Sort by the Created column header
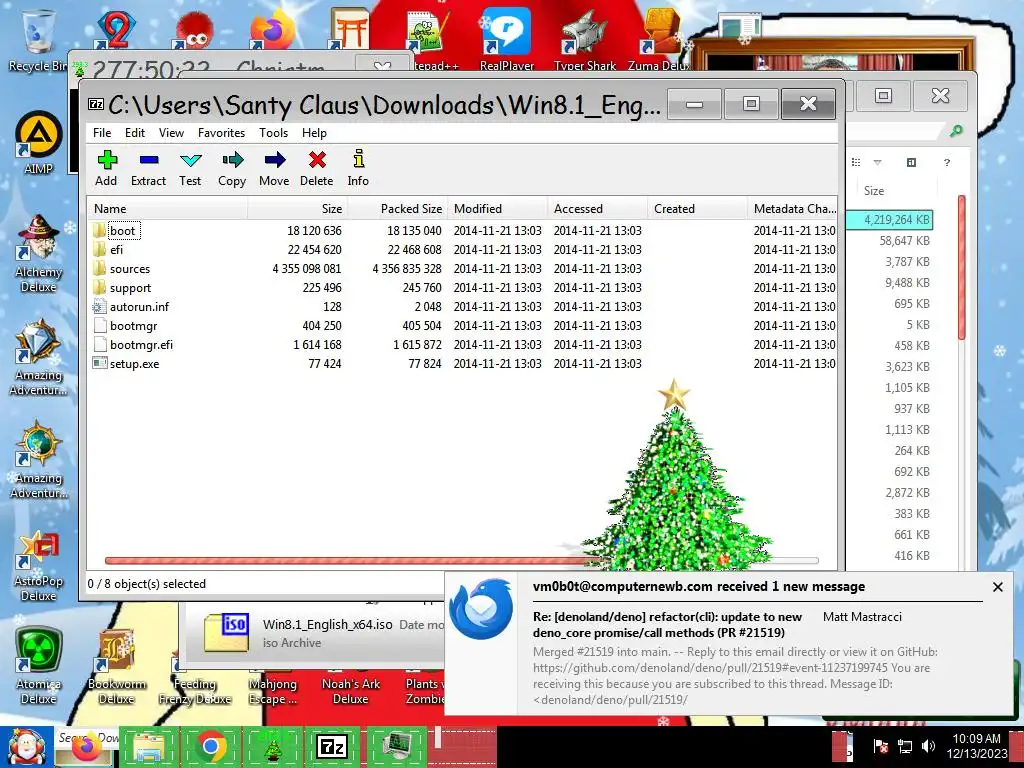Screen dimensions: 1024x768 click(x=697, y=209)
